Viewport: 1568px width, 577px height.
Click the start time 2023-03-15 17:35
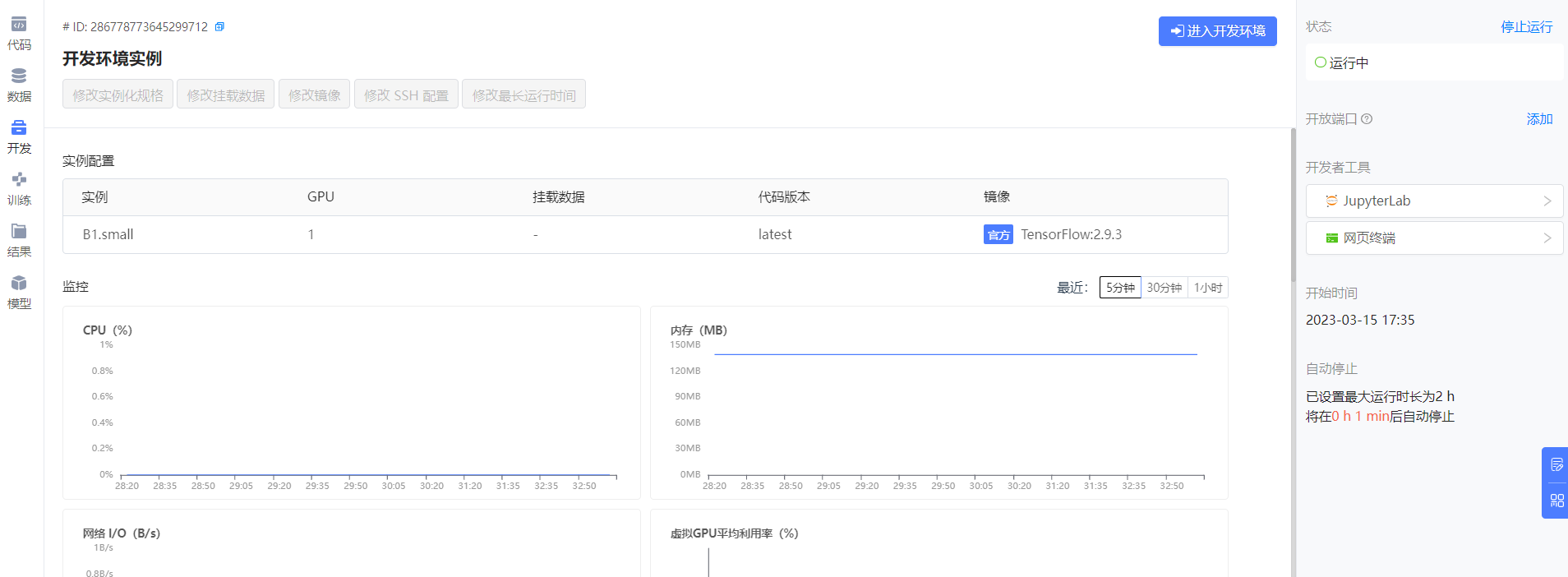1360,320
